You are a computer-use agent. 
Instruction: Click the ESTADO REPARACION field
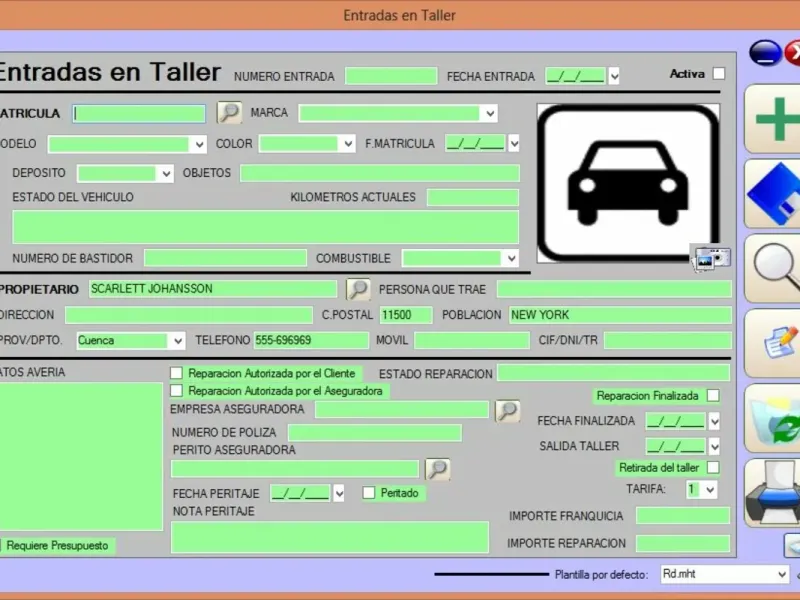tap(613, 373)
